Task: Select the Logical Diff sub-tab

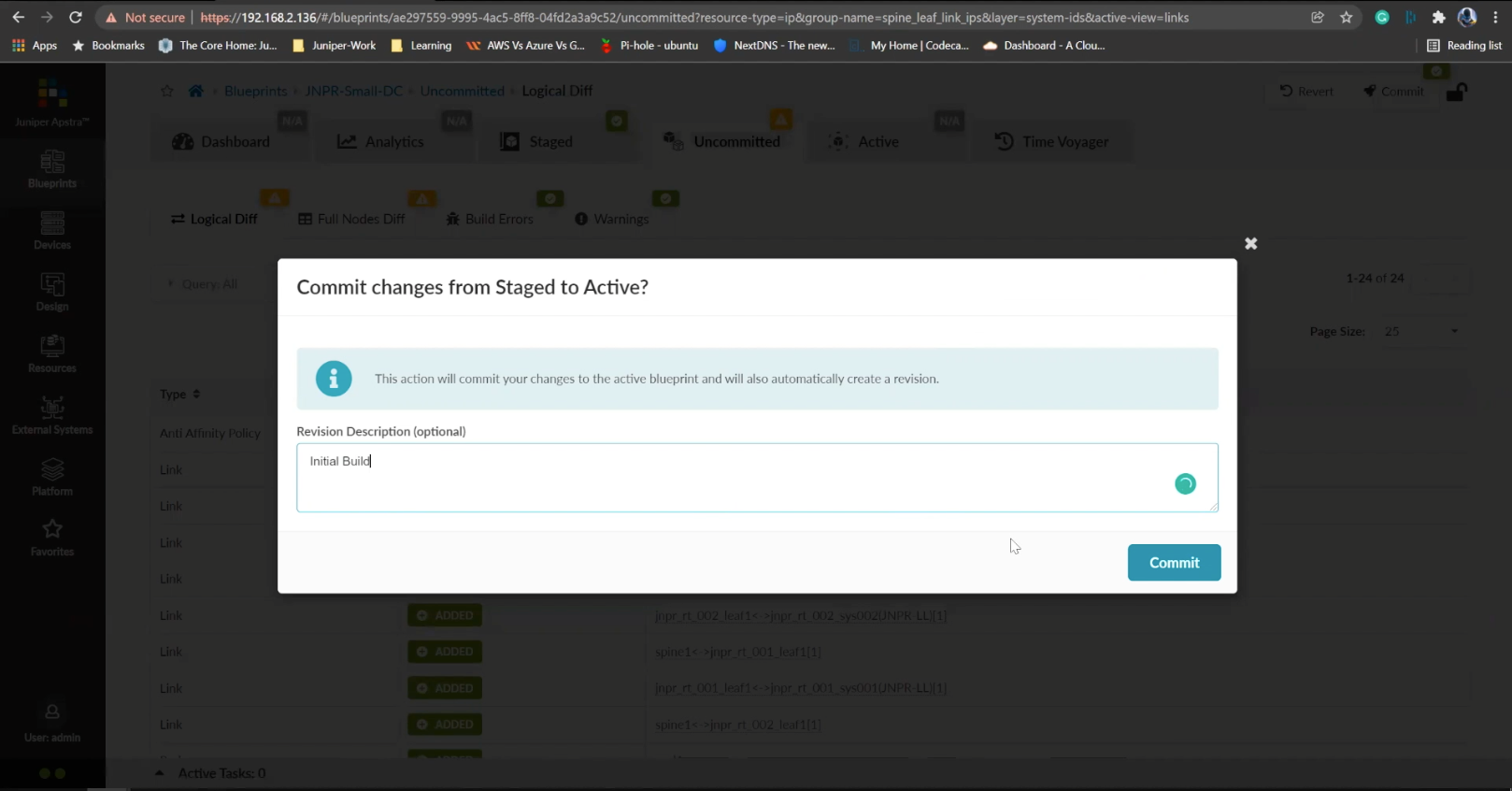Action: coord(214,219)
